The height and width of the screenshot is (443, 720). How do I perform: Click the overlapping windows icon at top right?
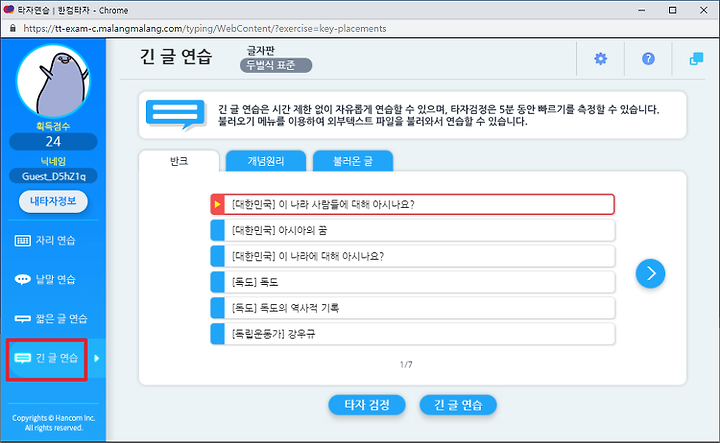click(x=696, y=59)
